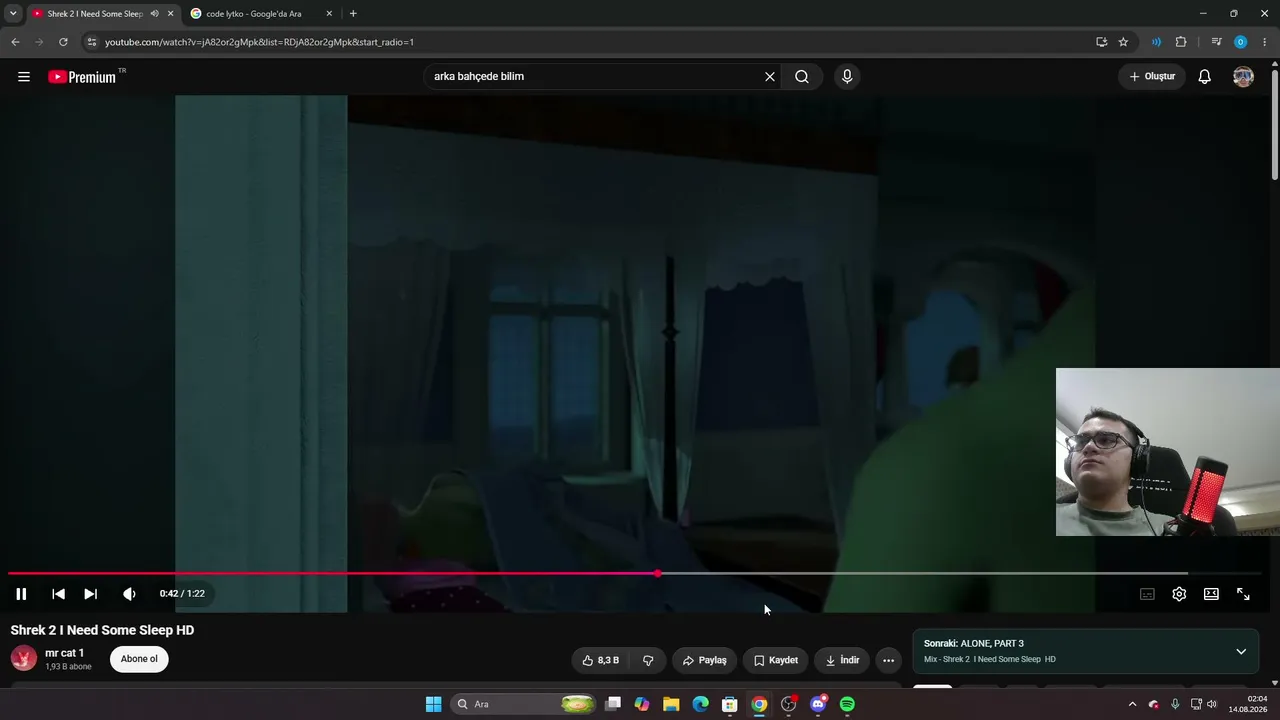The image size is (1280, 720).
Task: Expand the Sonraki mix playlist panel
Action: coord(1241,652)
